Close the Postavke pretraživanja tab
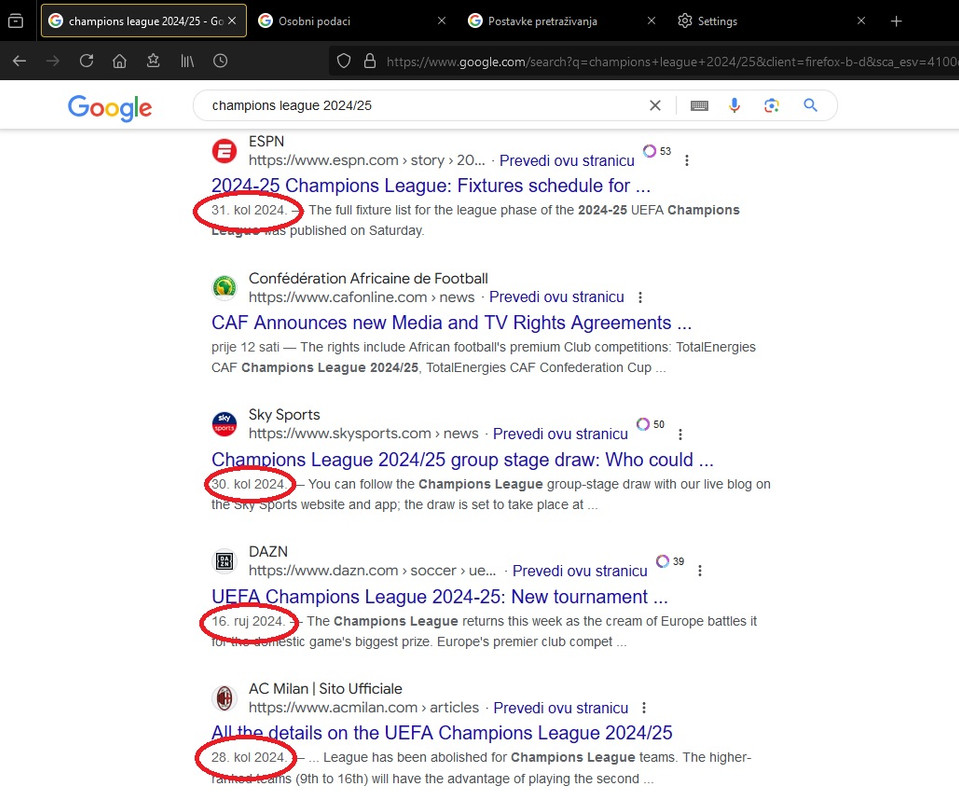The height and width of the screenshot is (800, 959). (x=651, y=21)
